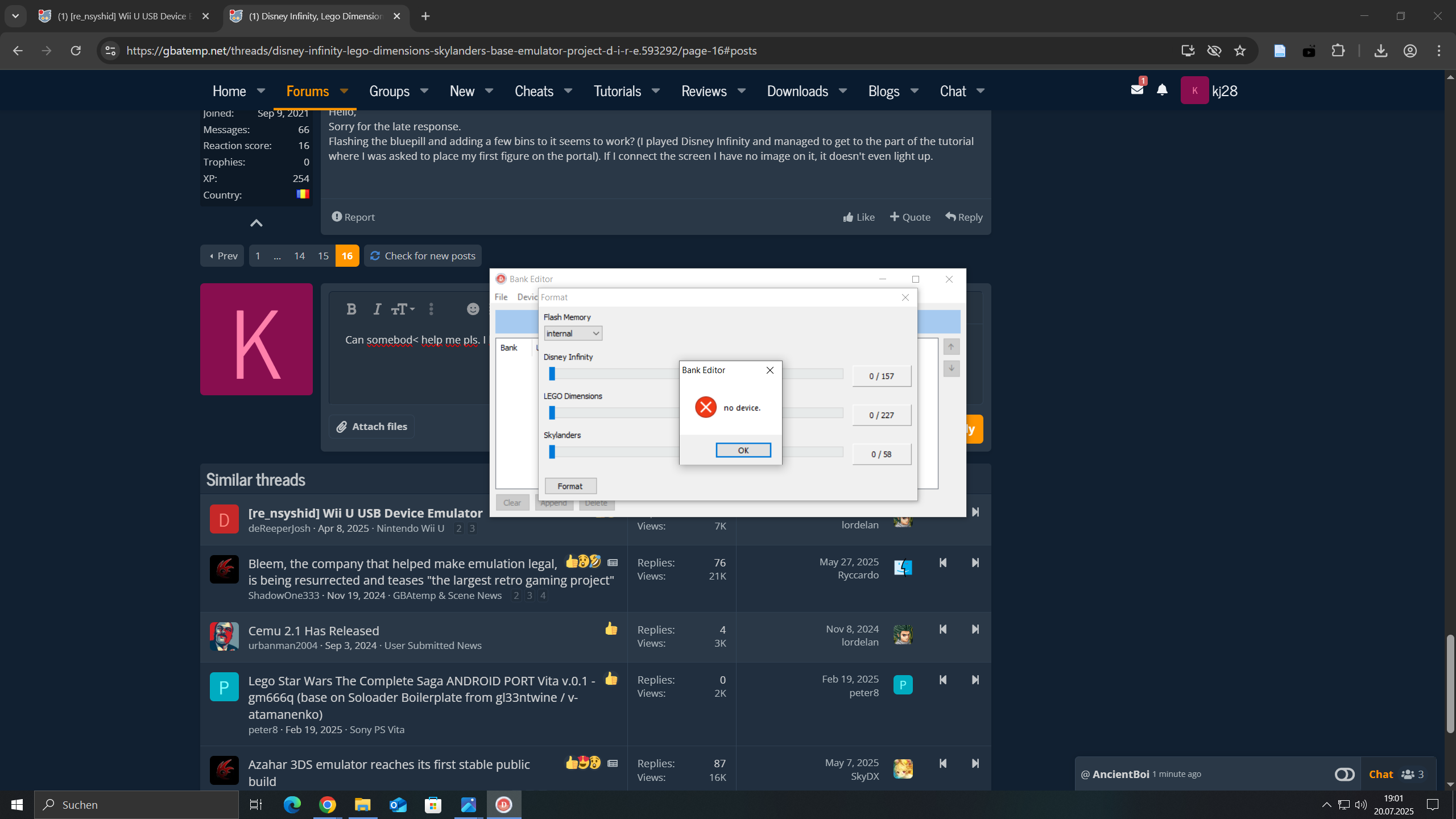Image resolution: width=1456 pixels, height=819 pixels.
Task: Click Check for new posts
Action: point(423,256)
